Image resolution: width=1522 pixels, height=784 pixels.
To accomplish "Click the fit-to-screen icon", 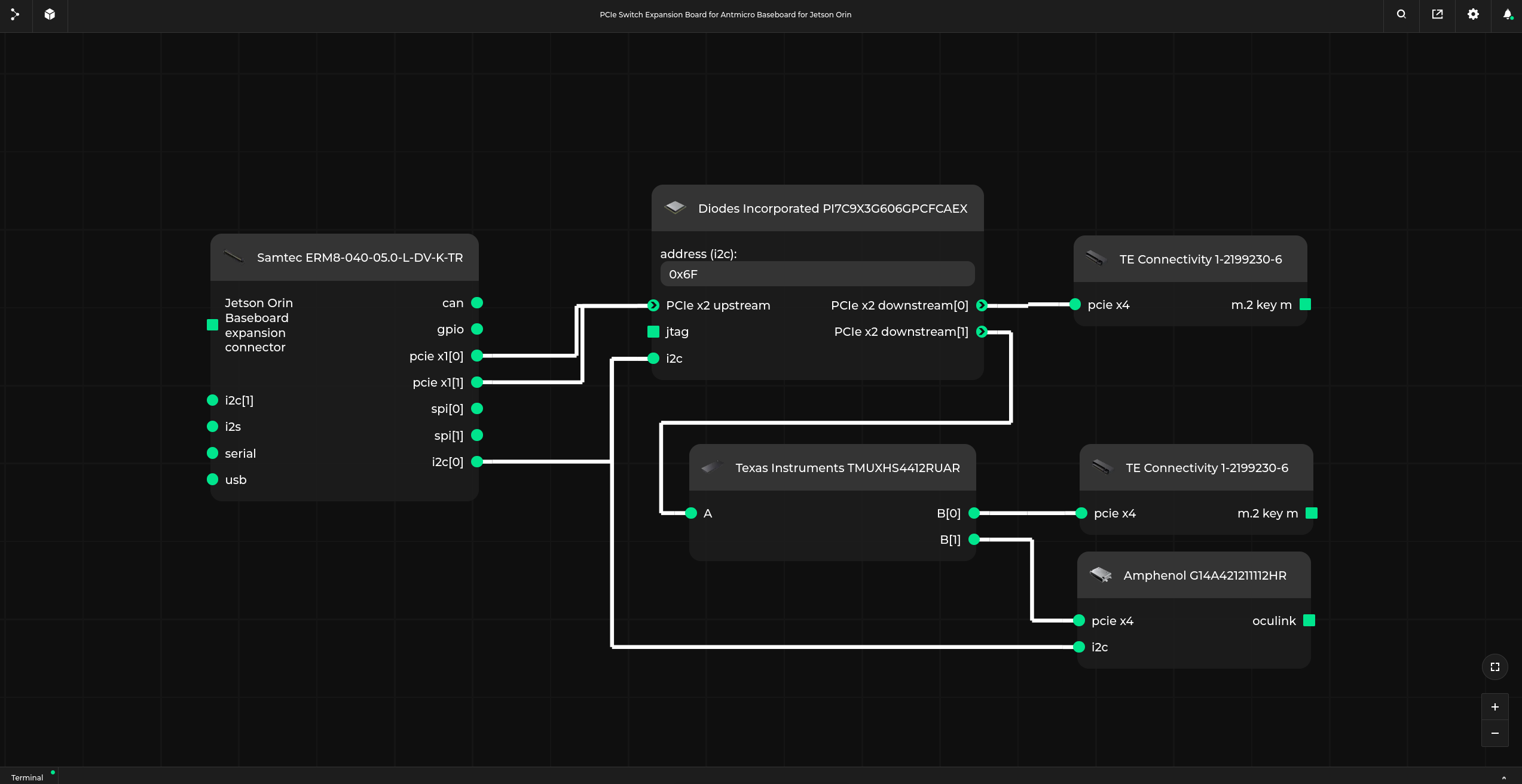I will [1495, 667].
